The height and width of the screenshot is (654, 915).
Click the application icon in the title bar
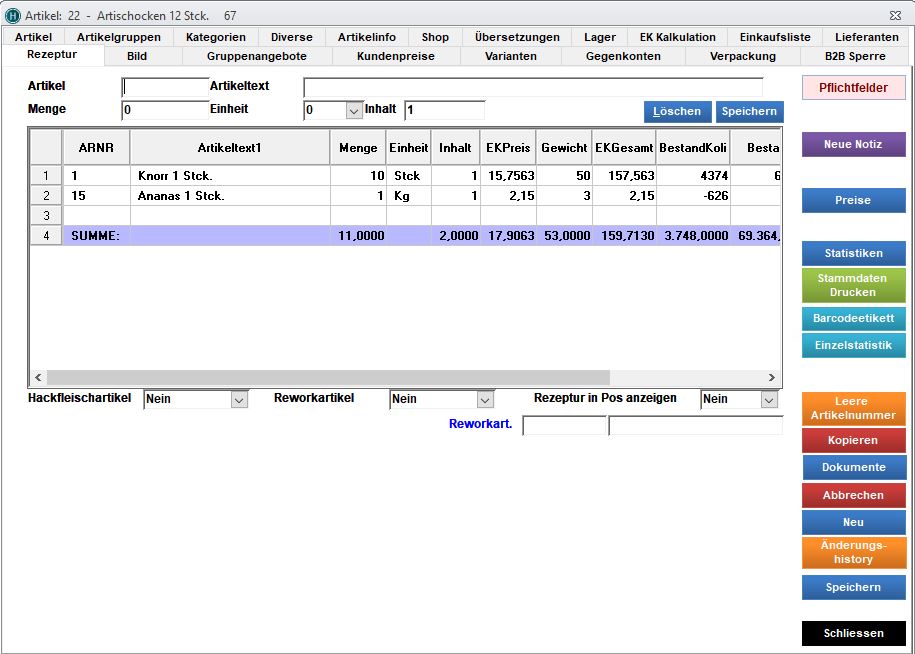point(13,15)
